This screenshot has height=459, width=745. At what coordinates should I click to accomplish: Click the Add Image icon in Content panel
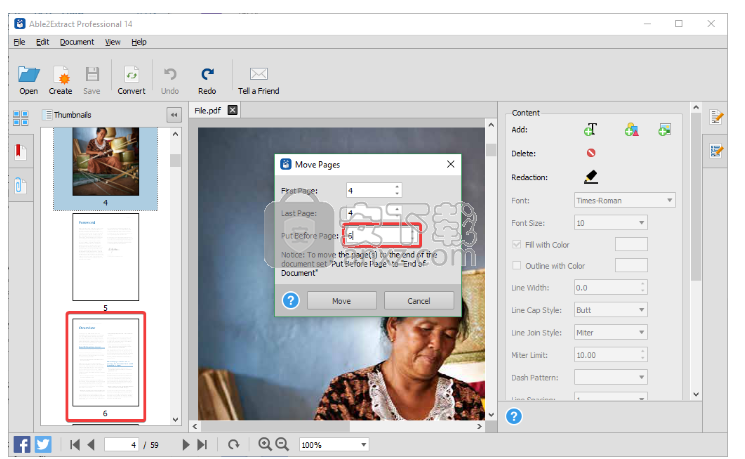point(664,129)
